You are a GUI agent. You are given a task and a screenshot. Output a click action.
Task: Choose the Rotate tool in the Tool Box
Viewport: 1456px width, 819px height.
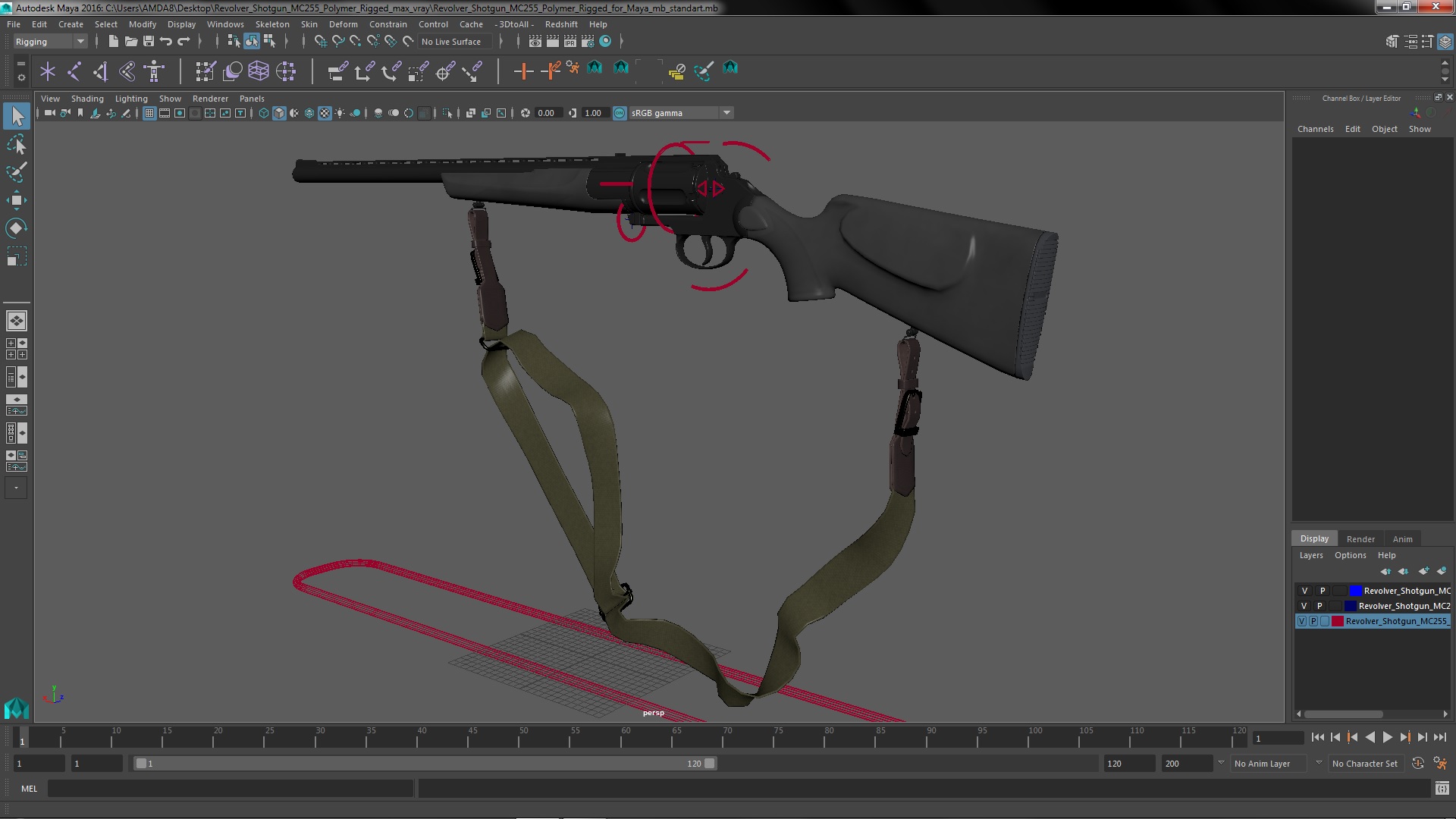coord(17,228)
